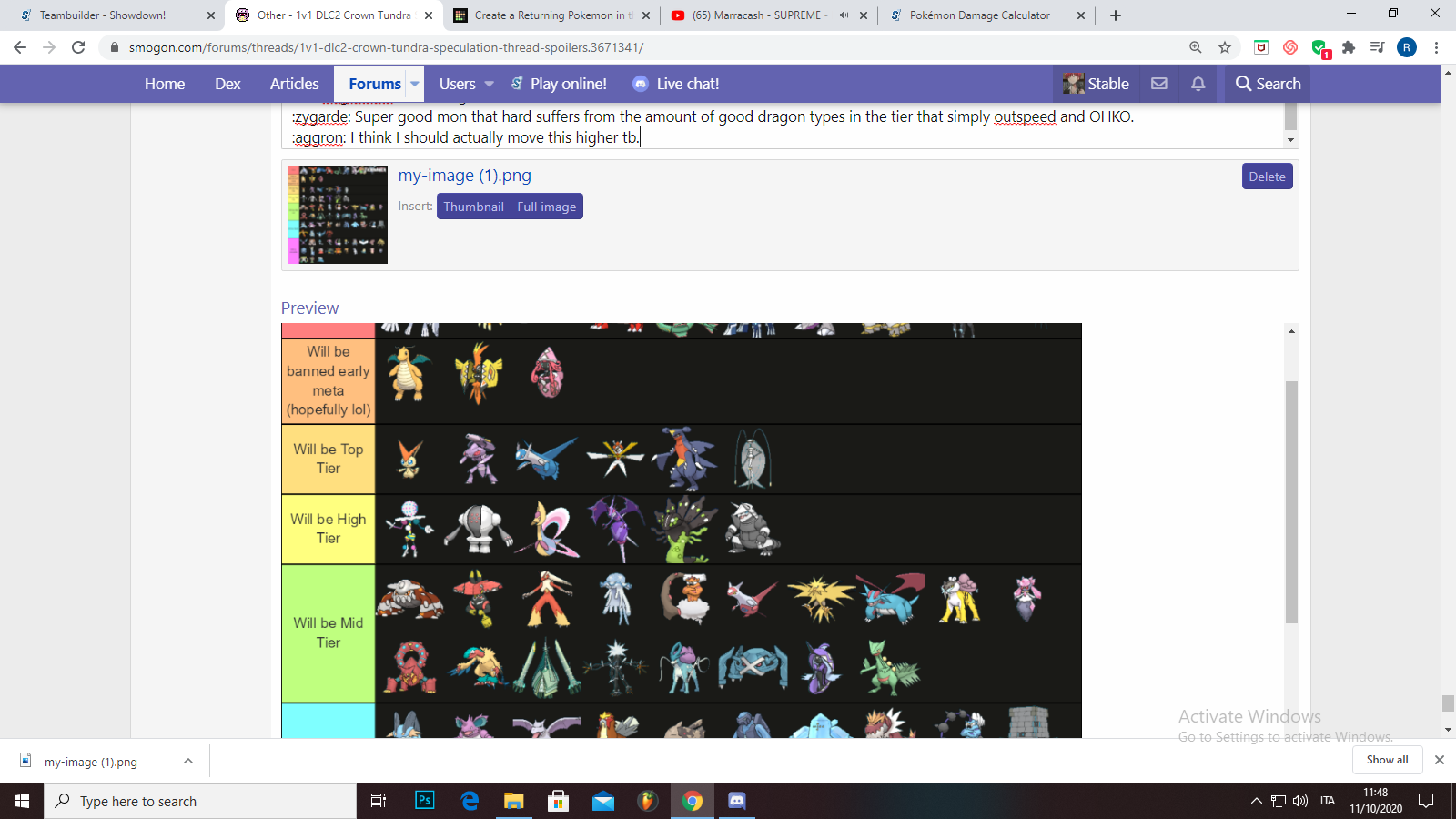The width and height of the screenshot is (1456, 819).
Task: Expand the Forums dropdown arrow
Action: (415, 84)
